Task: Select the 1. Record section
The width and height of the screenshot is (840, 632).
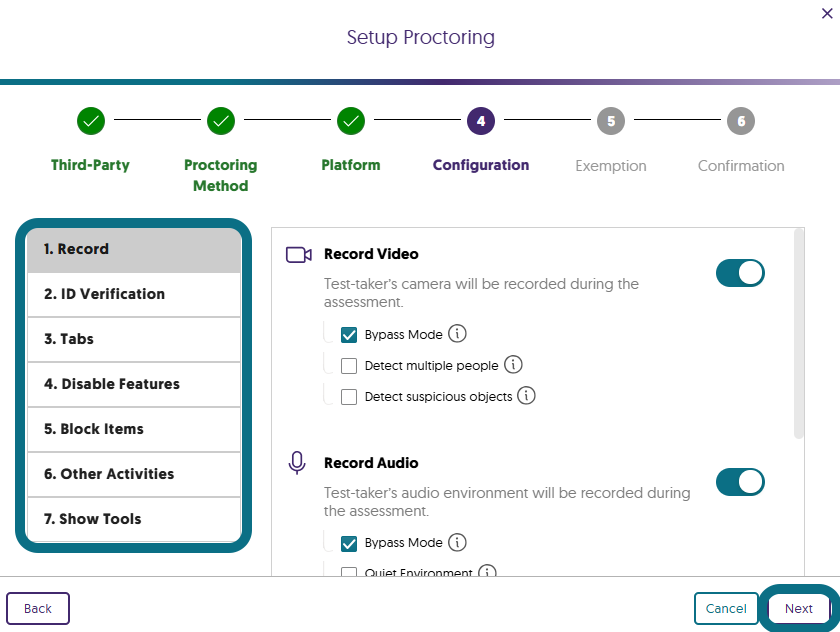Action: click(x=134, y=250)
